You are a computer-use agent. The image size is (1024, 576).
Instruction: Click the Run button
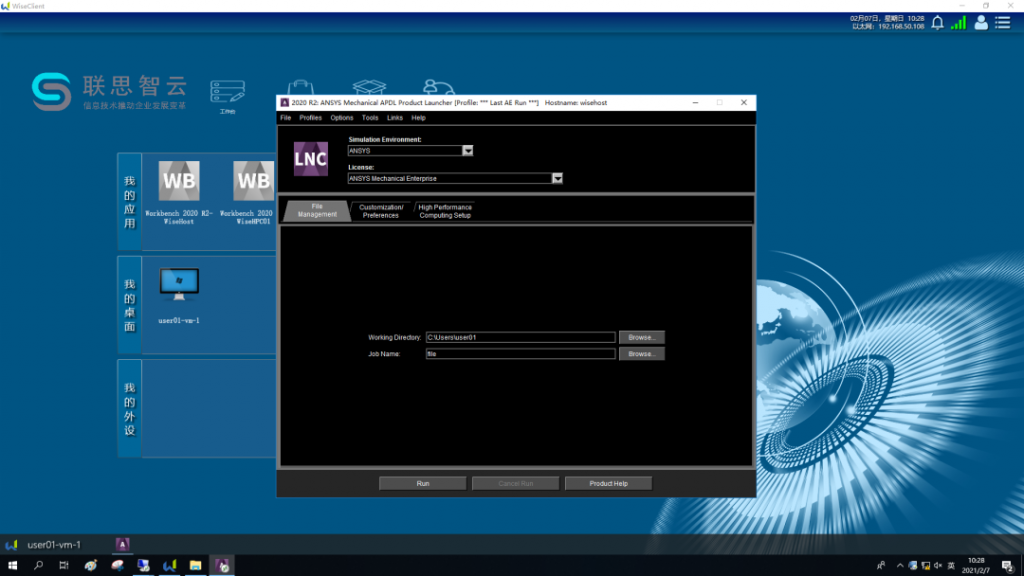click(422, 483)
